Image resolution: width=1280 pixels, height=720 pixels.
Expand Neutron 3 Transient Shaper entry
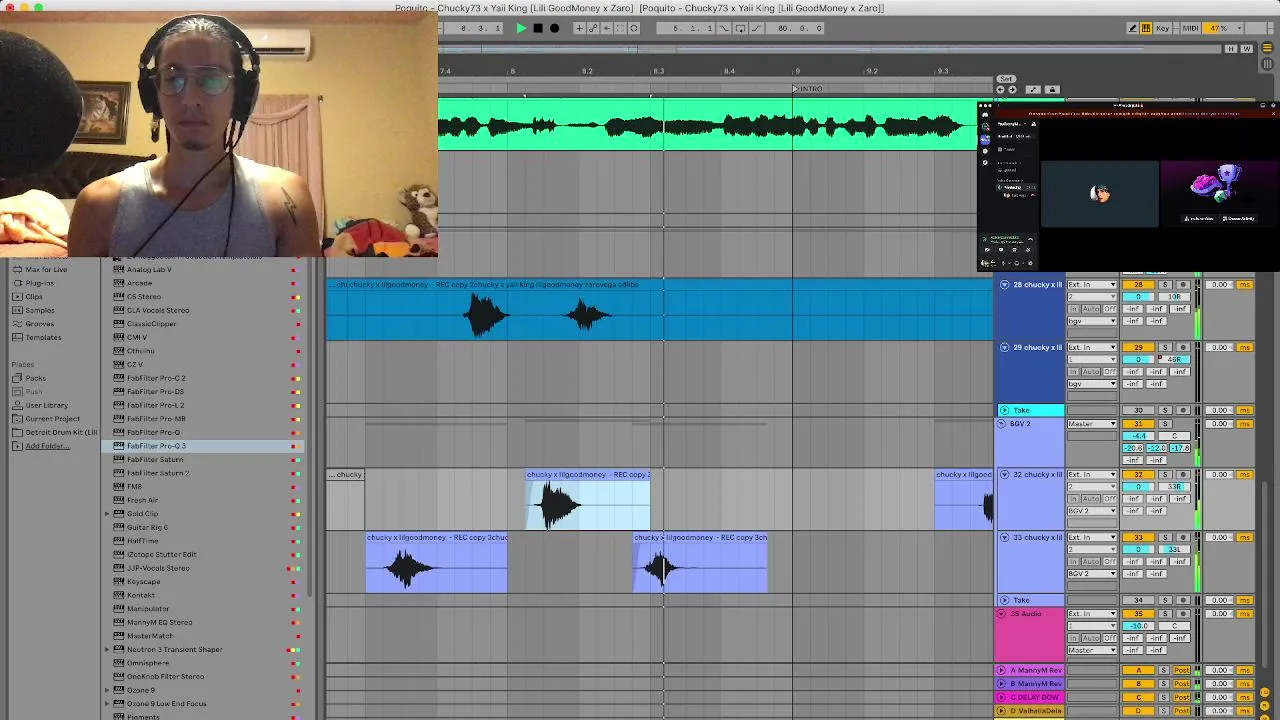tap(107, 650)
